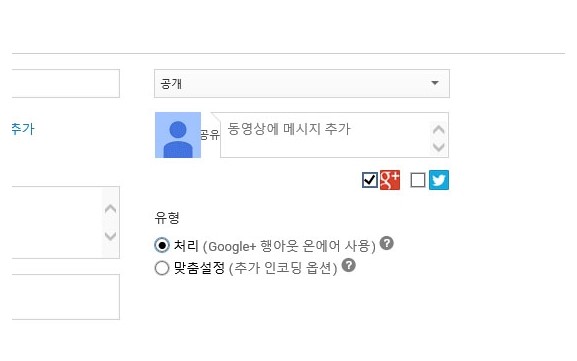Click the blue profile avatar image
This screenshot has height=361, width=577.
[x=178, y=135]
